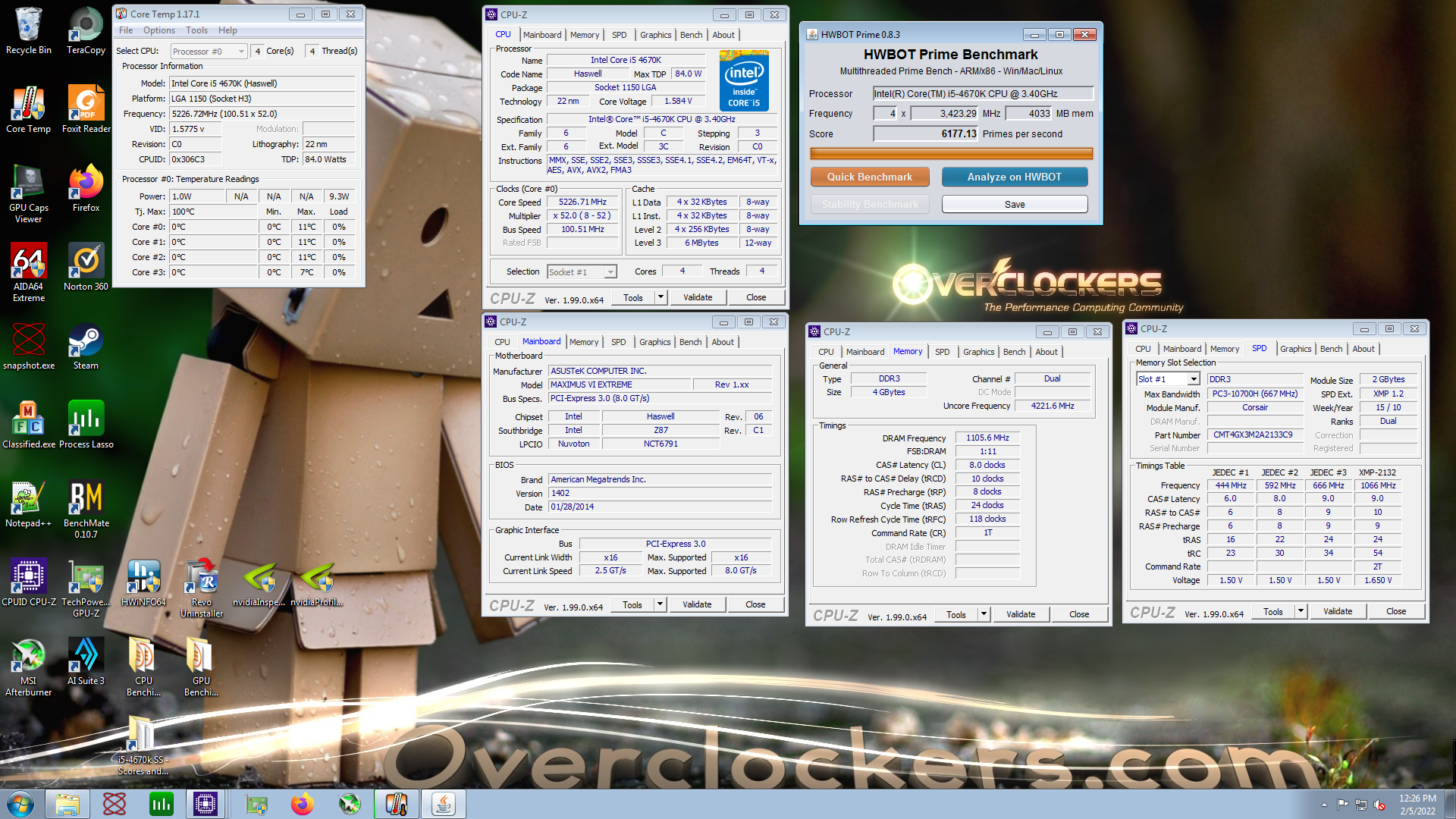Image resolution: width=1456 pixels, height=819 pixels.
Task: Open Tools dropdown arrow in SPD window
Action: click(x=1301, y=611)
